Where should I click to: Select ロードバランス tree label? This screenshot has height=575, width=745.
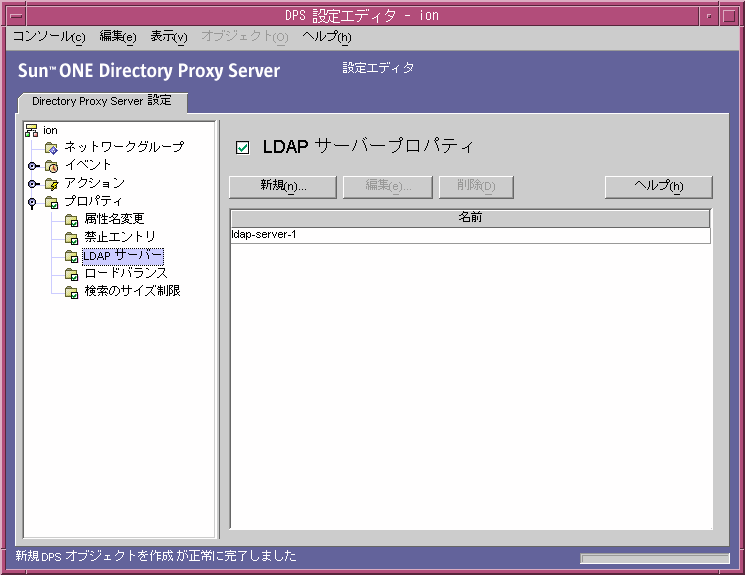click(126, 273)
